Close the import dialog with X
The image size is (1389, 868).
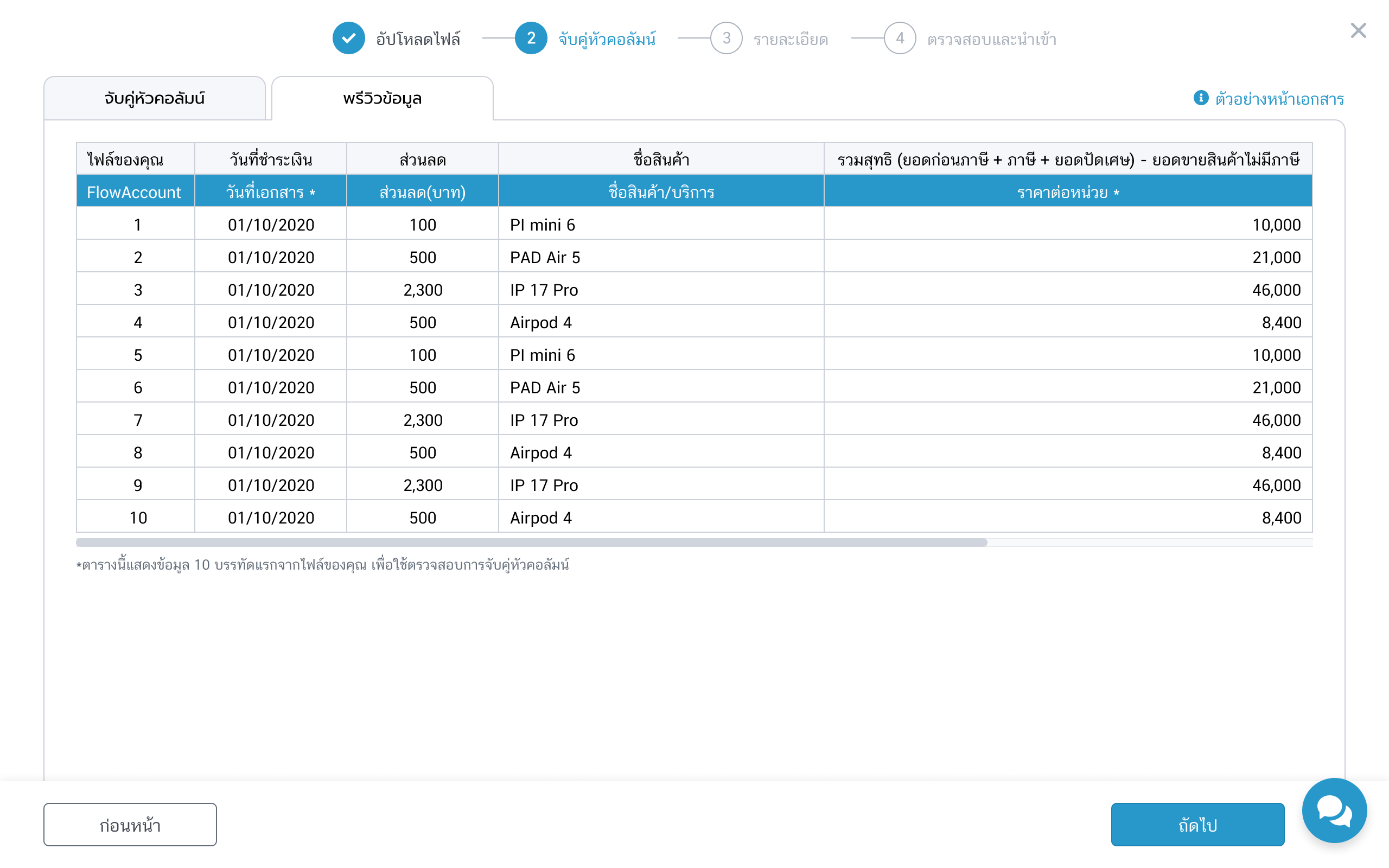[1358, 30]
